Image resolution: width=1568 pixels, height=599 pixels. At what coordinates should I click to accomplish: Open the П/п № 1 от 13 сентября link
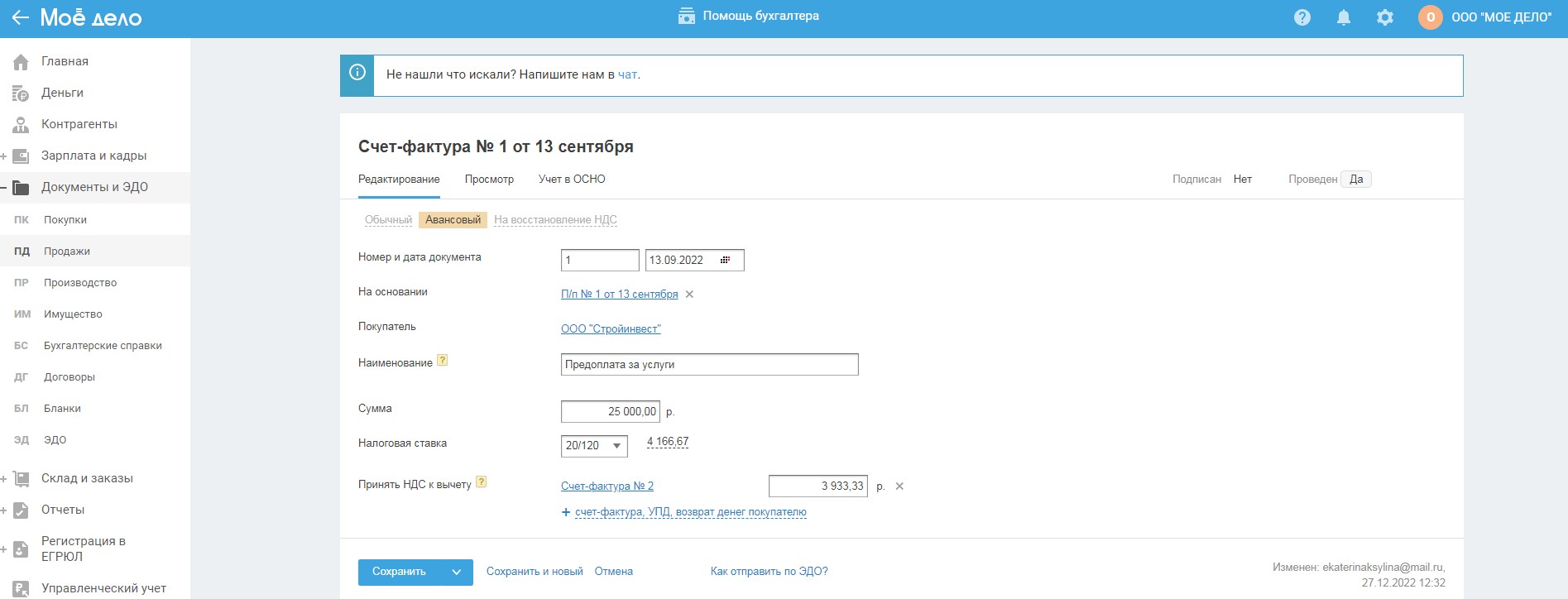coord(619,295)
